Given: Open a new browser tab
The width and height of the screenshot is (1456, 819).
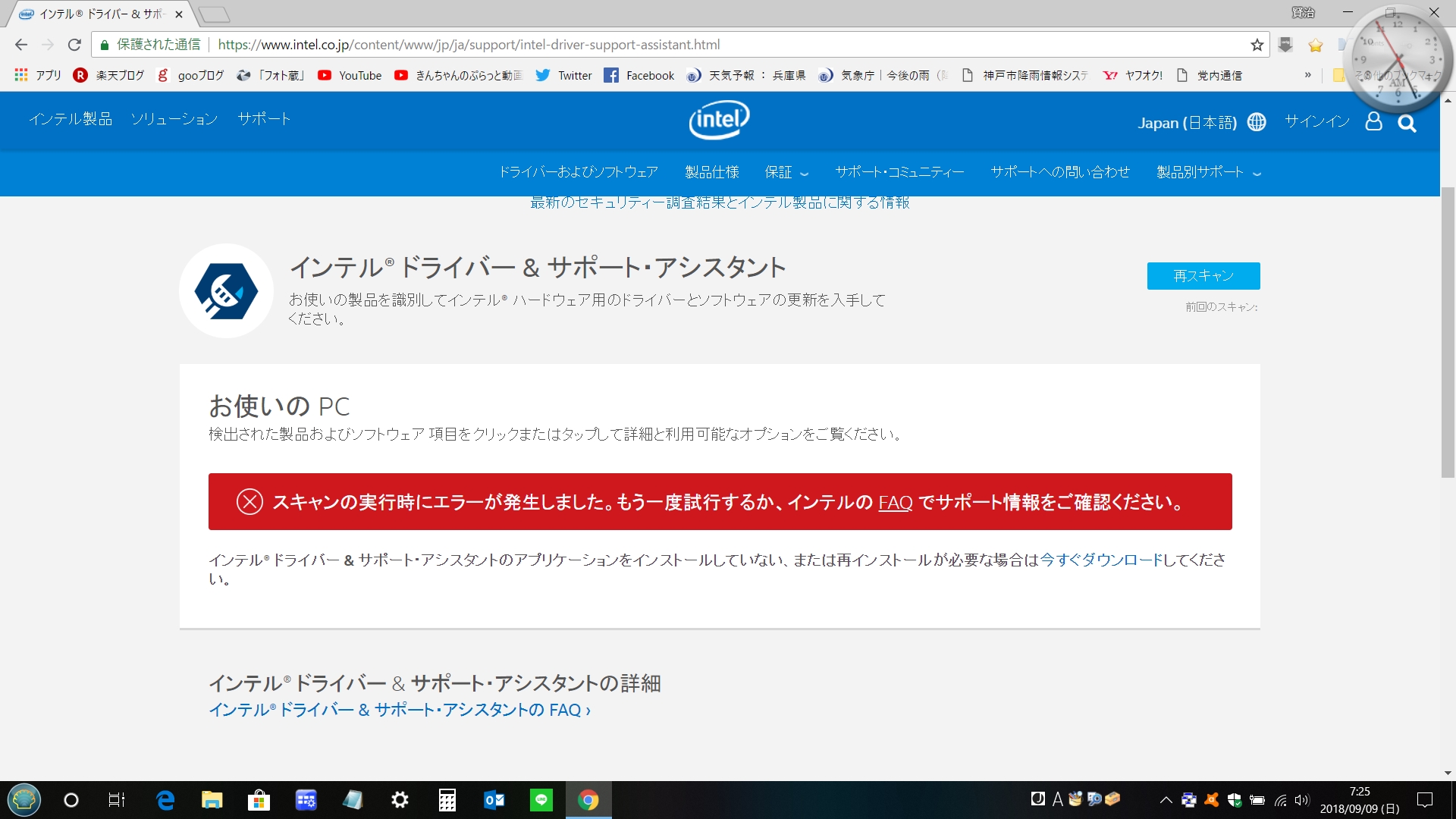Looking at the screenshot, I should pos(215,14).
